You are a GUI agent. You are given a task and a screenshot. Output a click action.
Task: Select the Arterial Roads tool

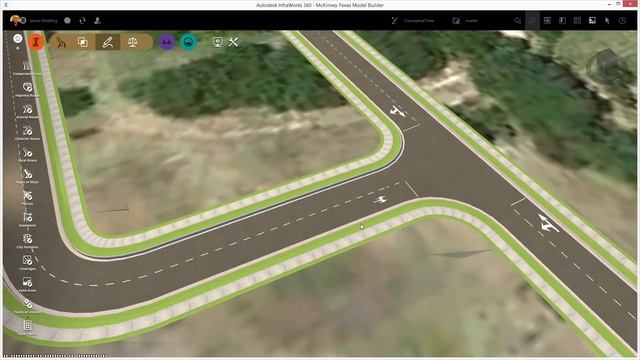click(27, 111)
